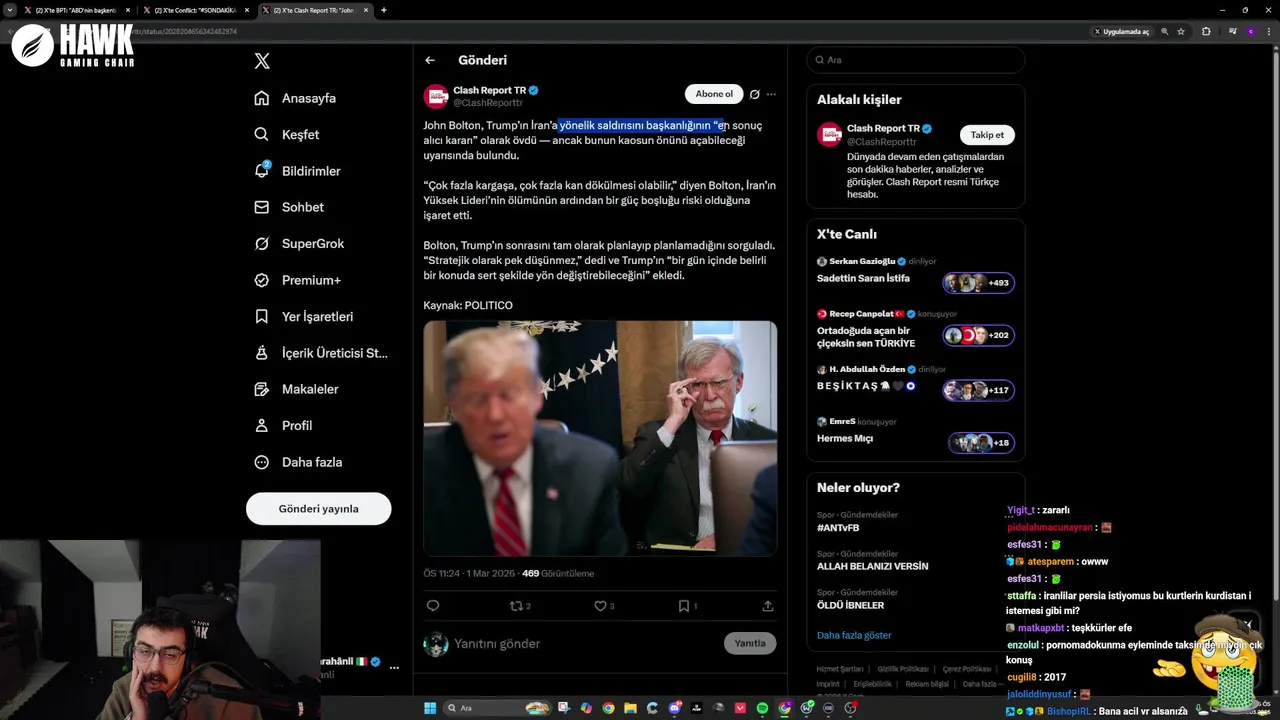The width and height of the screenshot is (1280, 720).
Task: Click browser profile avatar icon
Action: tap(1251, 31)
